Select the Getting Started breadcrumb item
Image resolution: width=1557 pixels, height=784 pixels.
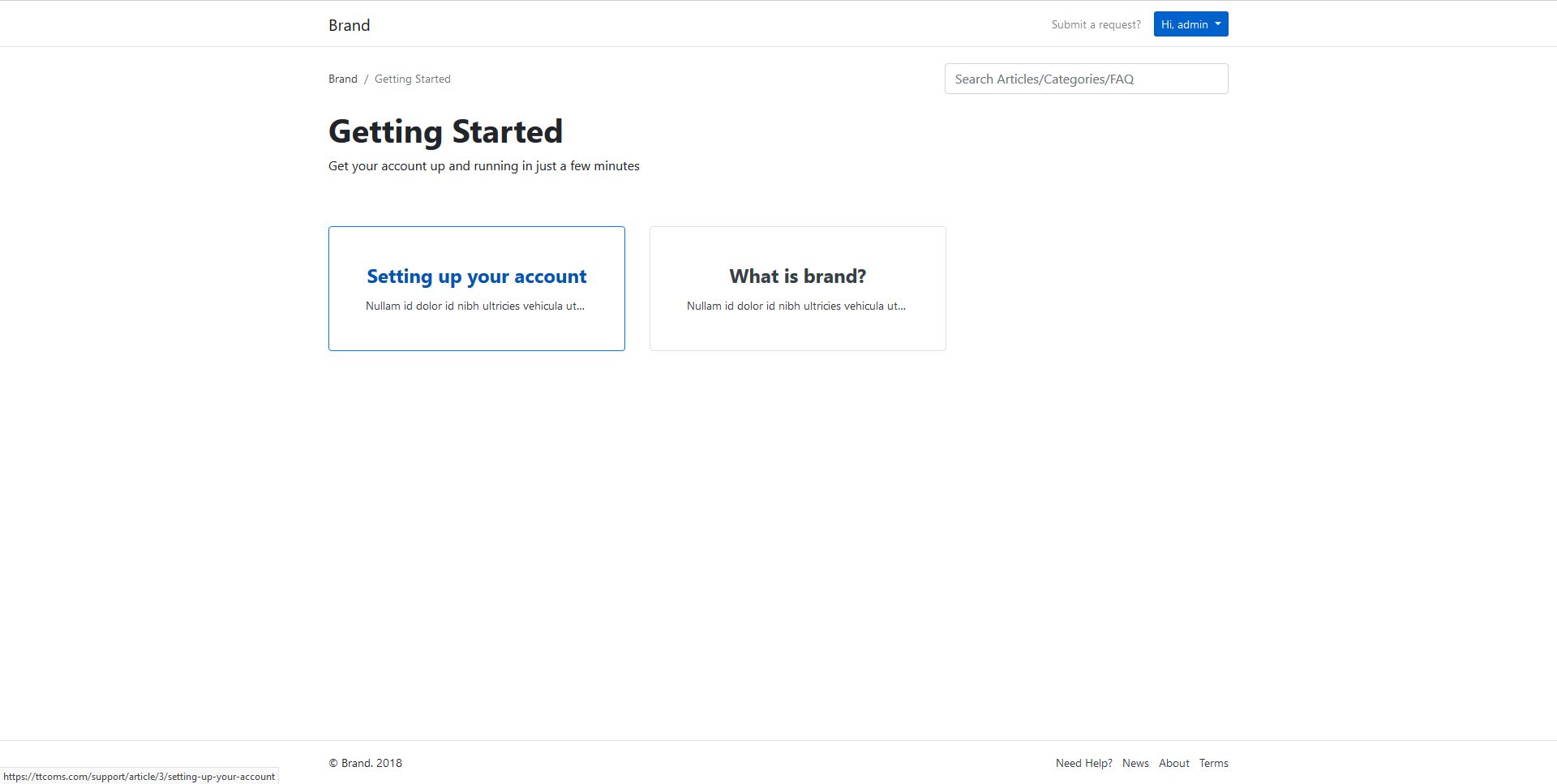[x=412, y=79]
